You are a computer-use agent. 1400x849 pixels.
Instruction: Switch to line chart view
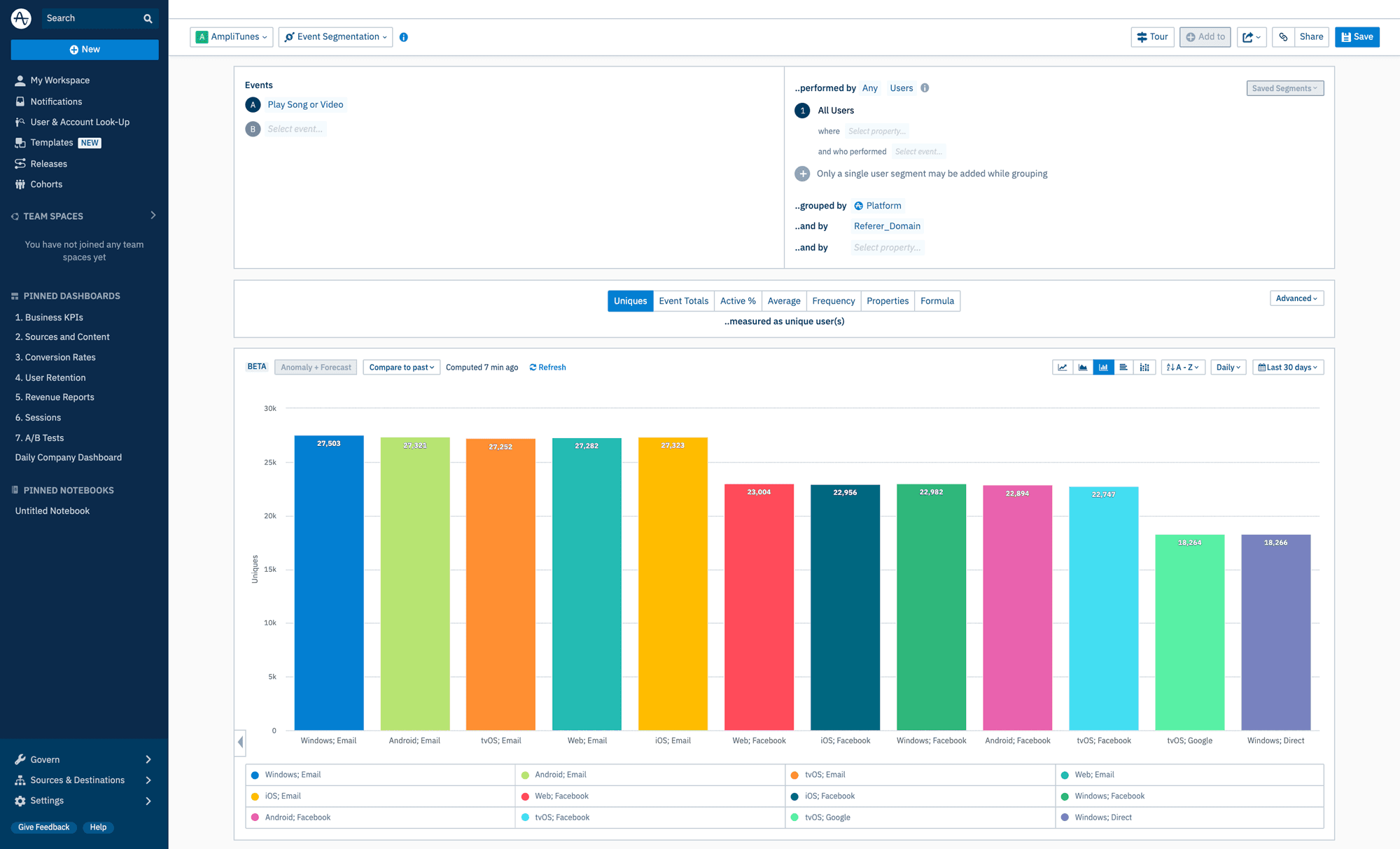1062,367
